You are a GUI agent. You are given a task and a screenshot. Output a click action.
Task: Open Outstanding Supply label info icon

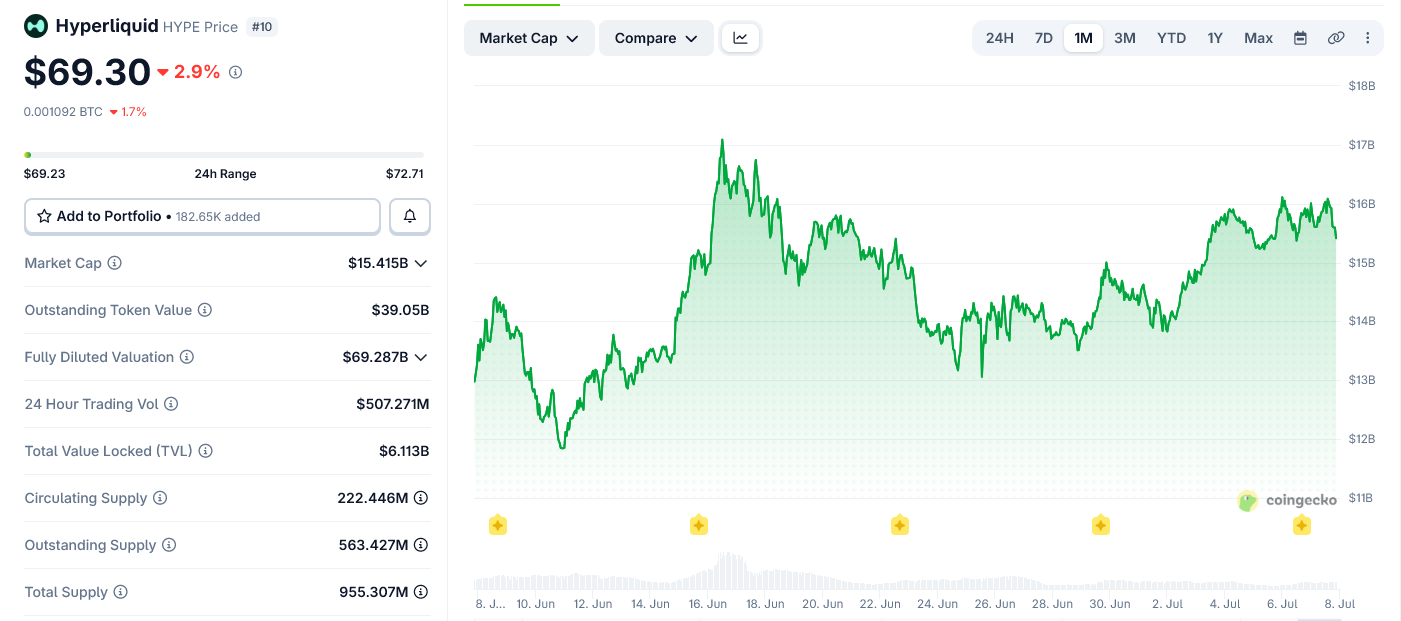click(x=169, y=545)
